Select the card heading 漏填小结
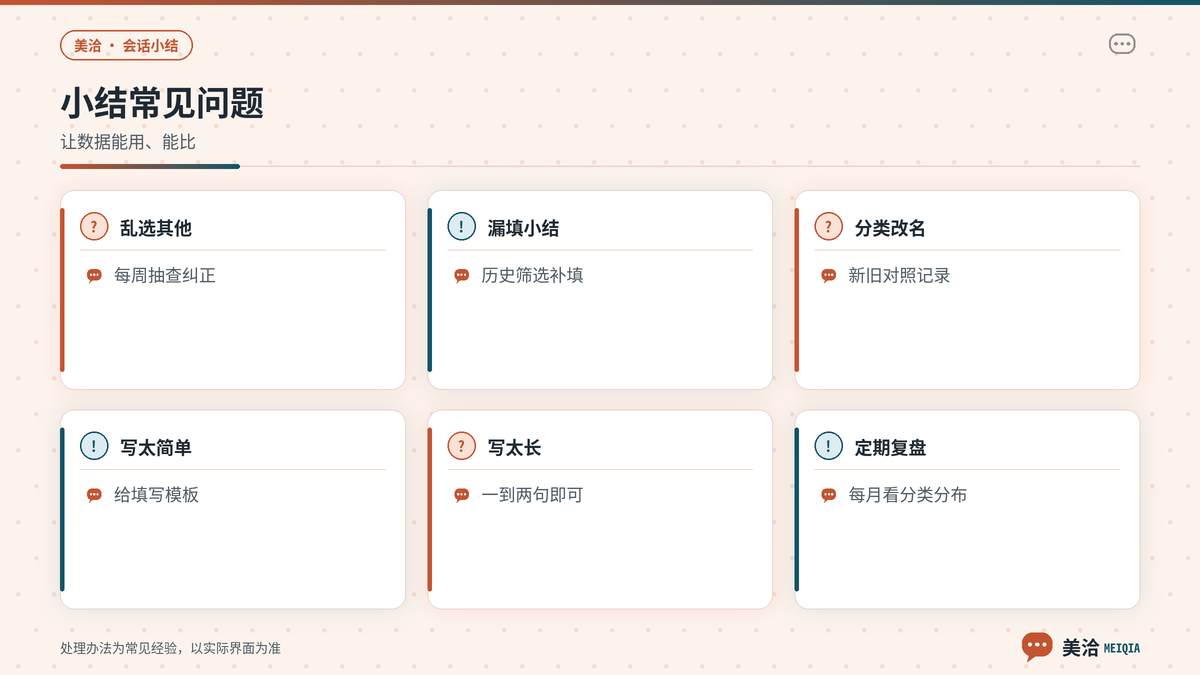This screenshot has height=675, width=1200. (x=523, y=228)
